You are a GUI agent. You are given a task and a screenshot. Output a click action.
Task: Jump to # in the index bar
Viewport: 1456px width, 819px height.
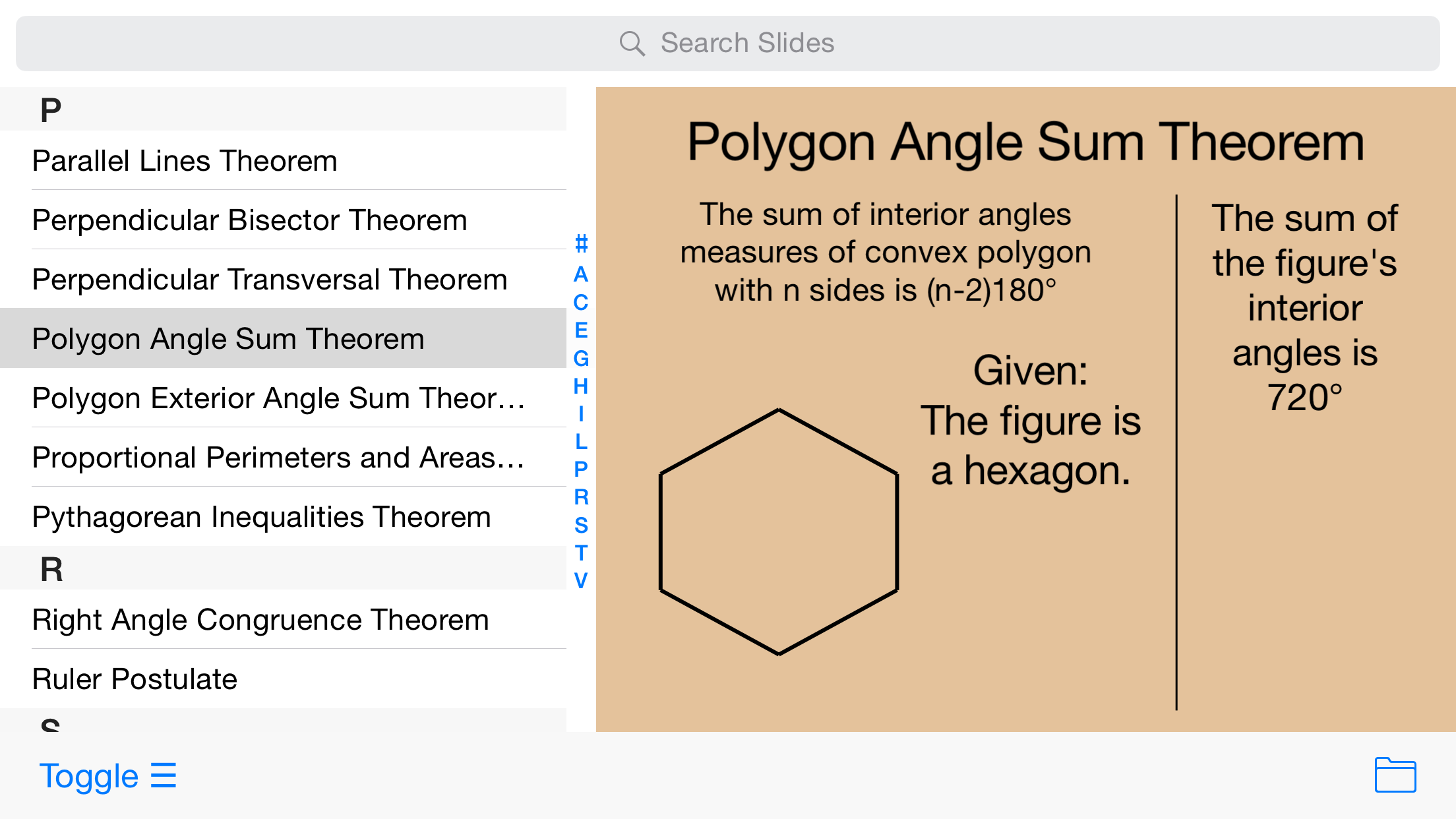point(581,244)
